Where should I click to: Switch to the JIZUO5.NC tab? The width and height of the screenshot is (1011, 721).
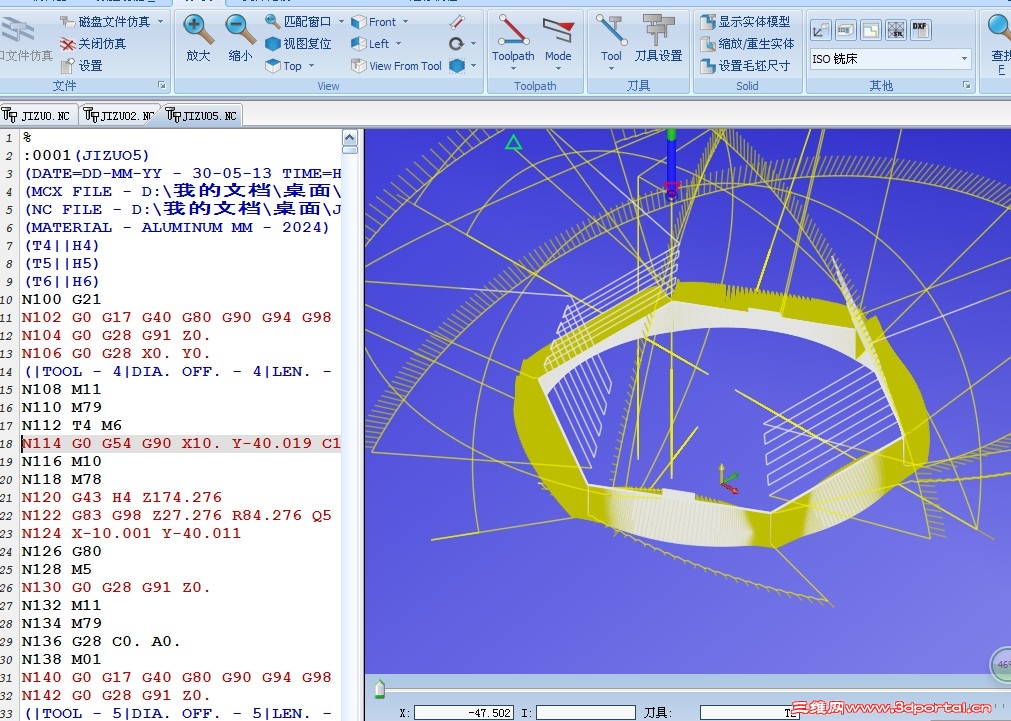pos(202,115)
